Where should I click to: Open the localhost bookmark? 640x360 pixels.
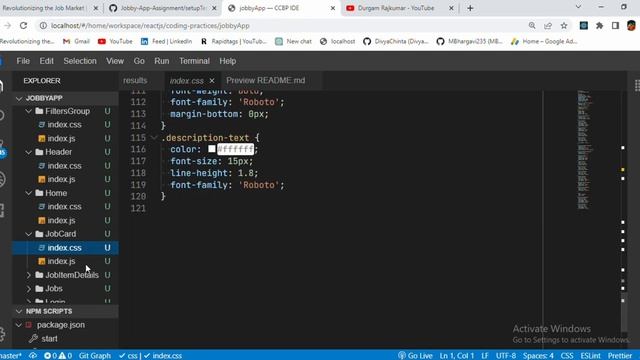pos(338,41)
